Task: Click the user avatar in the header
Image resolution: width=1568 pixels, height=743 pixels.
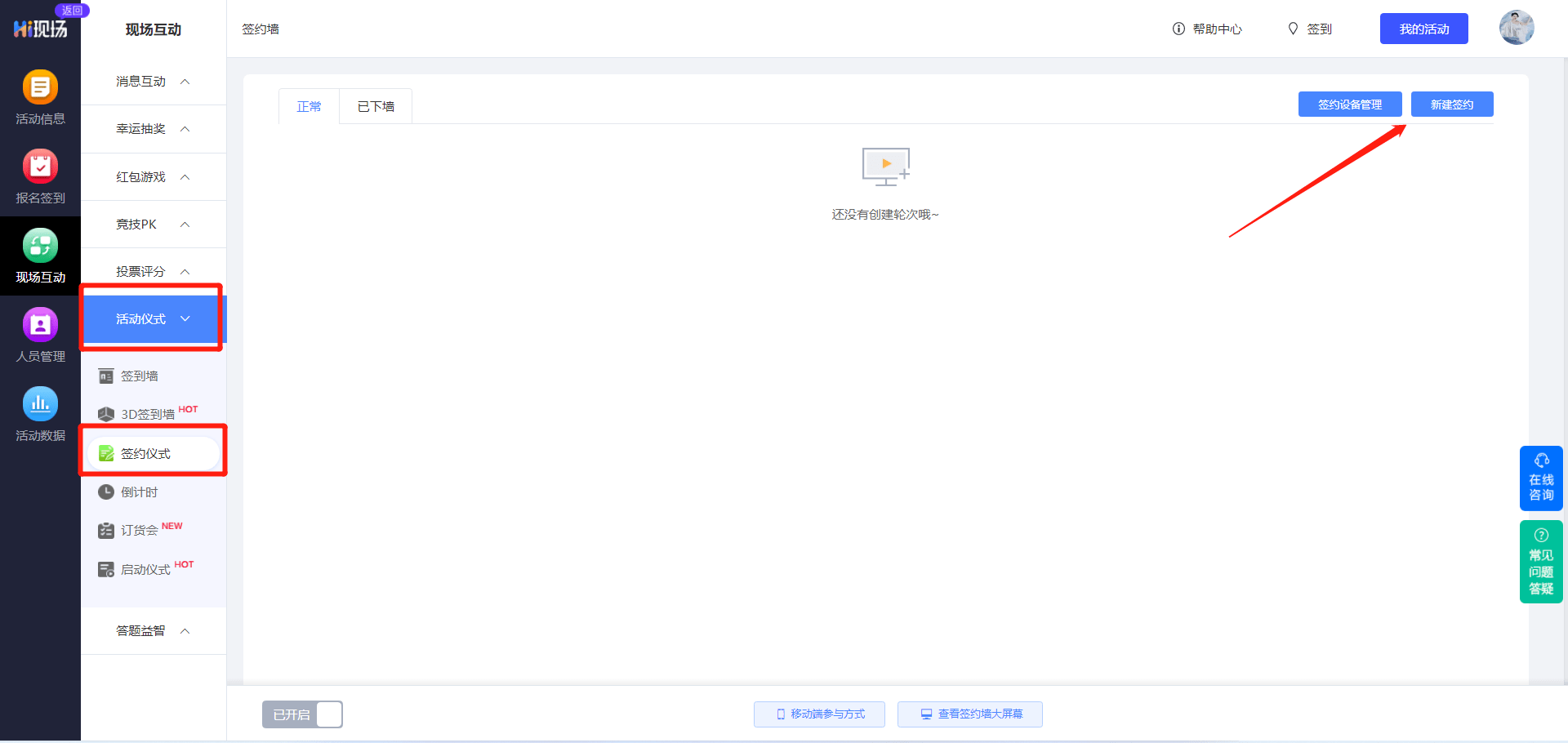Action: (1516, 29)
